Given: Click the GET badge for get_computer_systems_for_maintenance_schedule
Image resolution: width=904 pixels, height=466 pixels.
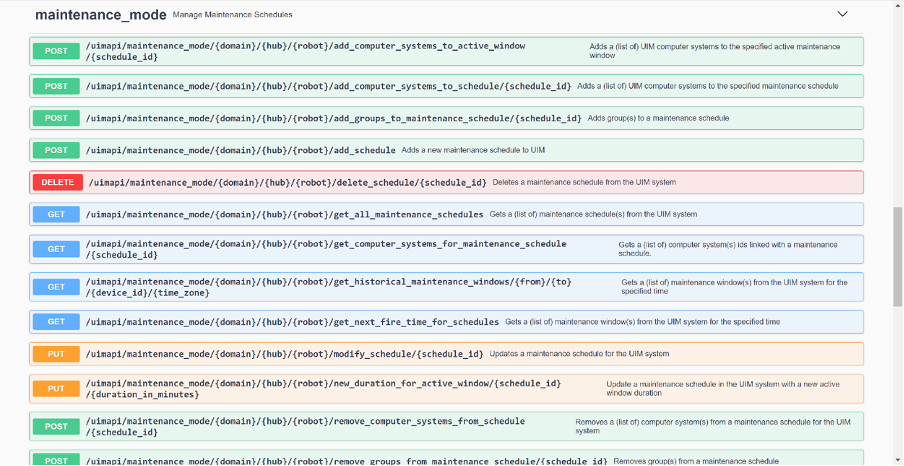Looking at the screenshot, I should tap(56, 249).
